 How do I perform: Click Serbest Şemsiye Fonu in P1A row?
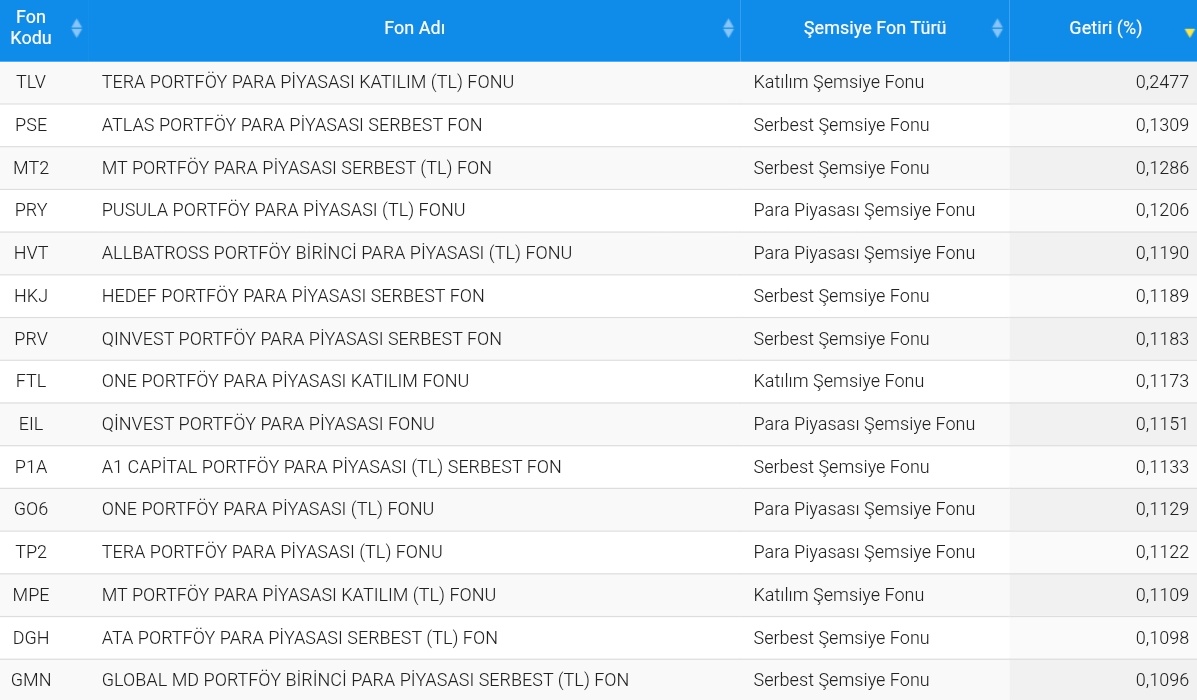[x=841, y=466]
